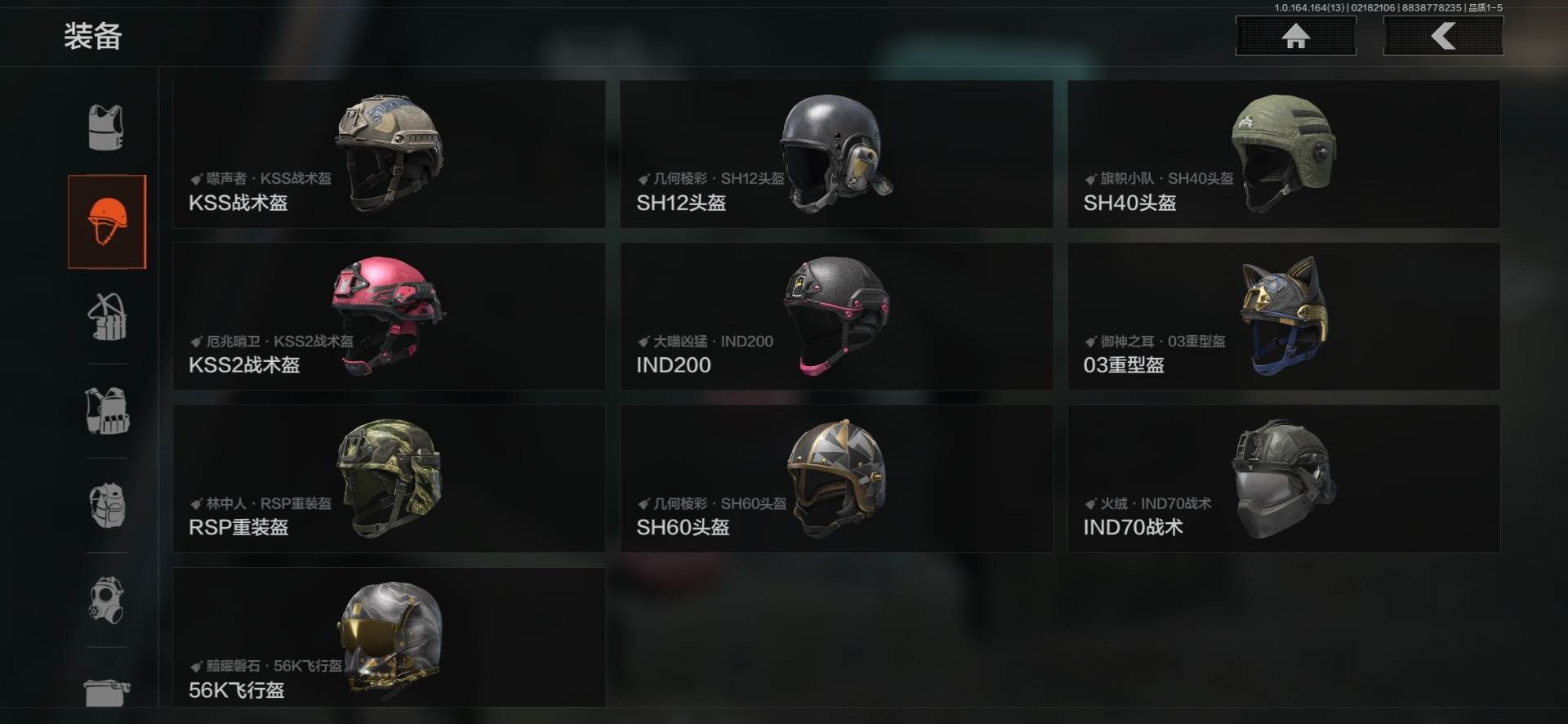1568x724 pixels.
Task: Select the tactical vest category icon
Action: click(x=107, y=410)
